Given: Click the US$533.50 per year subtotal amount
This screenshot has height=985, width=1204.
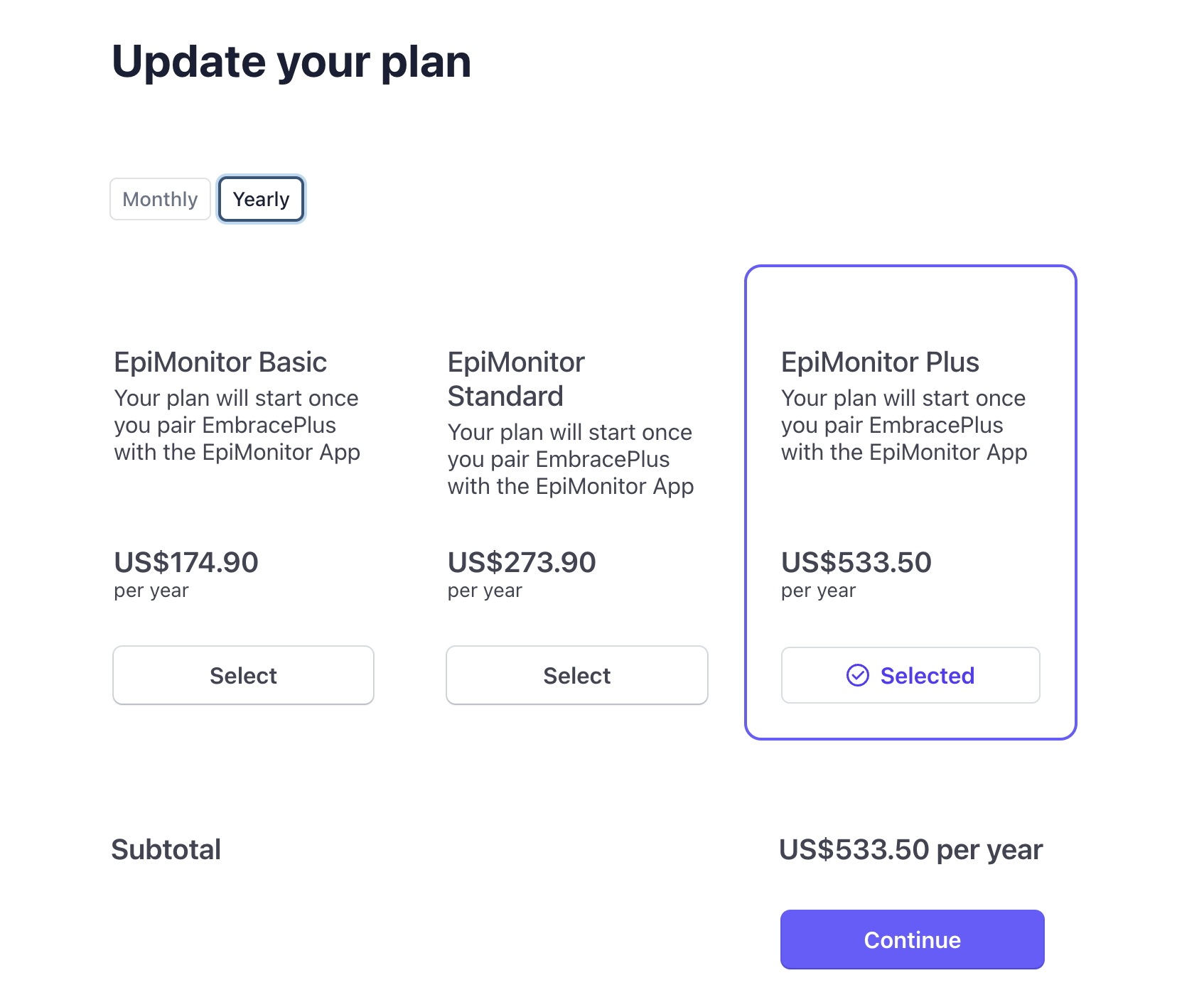Looking at the screenshot, I should (910, 849).
